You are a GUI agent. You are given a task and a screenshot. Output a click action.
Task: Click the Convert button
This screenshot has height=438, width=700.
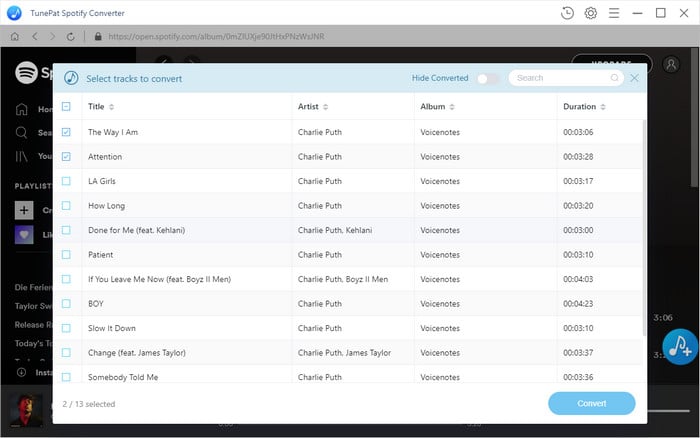click(592, 403)
